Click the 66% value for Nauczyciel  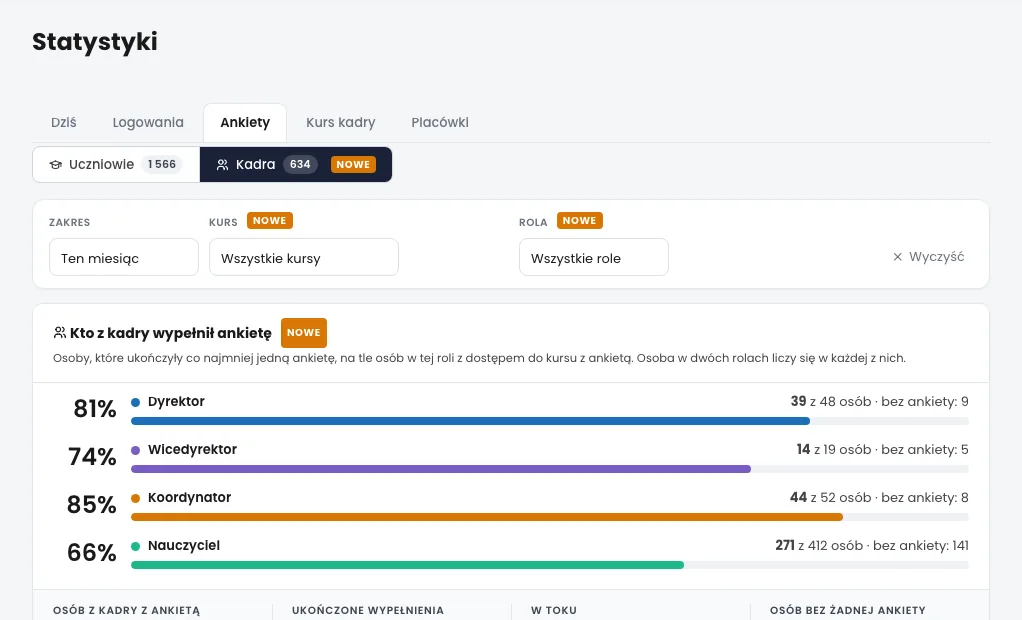(92, 553)
